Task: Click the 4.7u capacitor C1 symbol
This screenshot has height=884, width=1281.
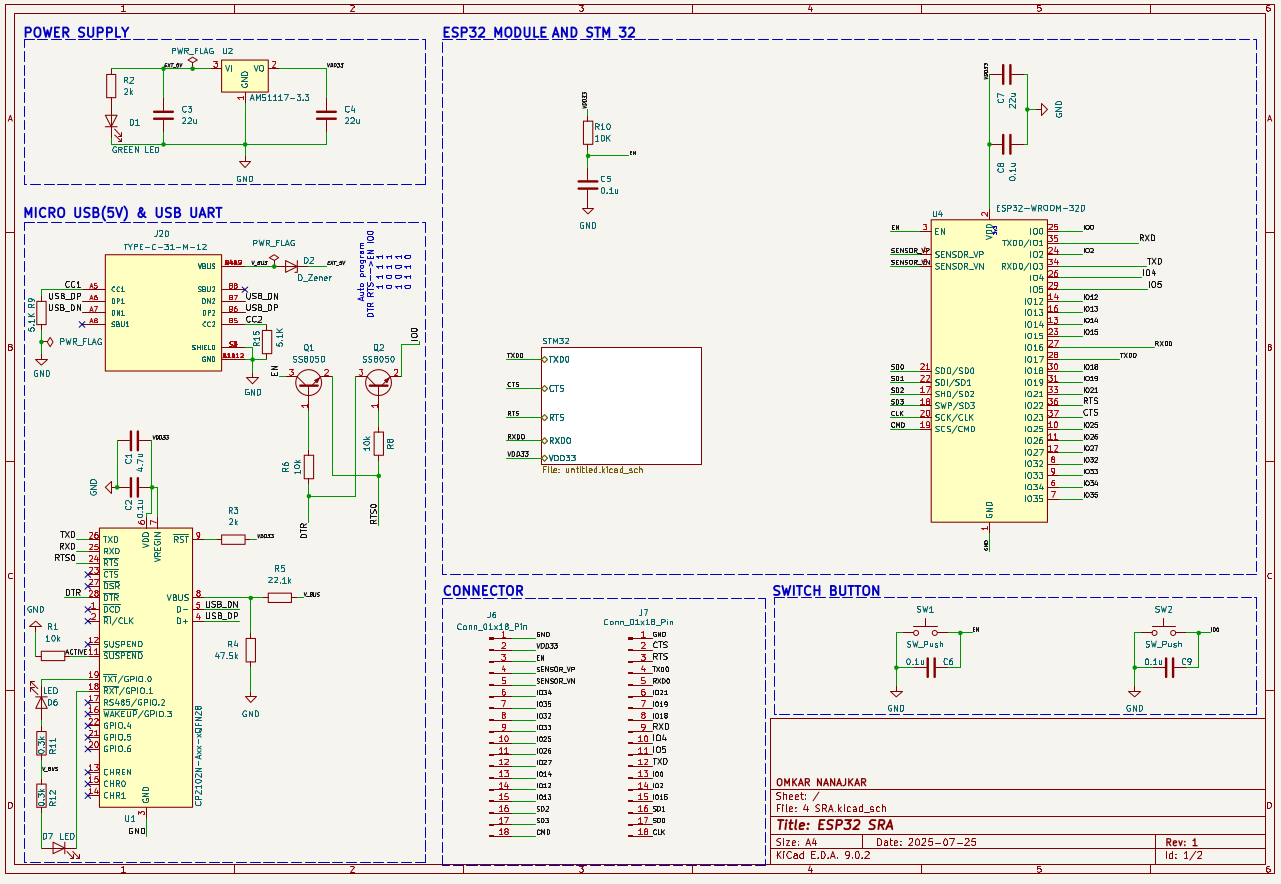Action: [134, 441]
